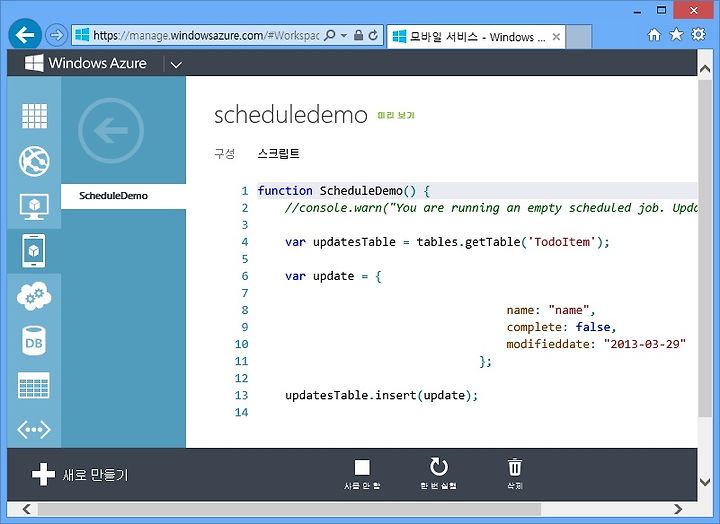Click the horizontal scrollbar right arrow
The image size is (720, 524).
pos(678,509)
